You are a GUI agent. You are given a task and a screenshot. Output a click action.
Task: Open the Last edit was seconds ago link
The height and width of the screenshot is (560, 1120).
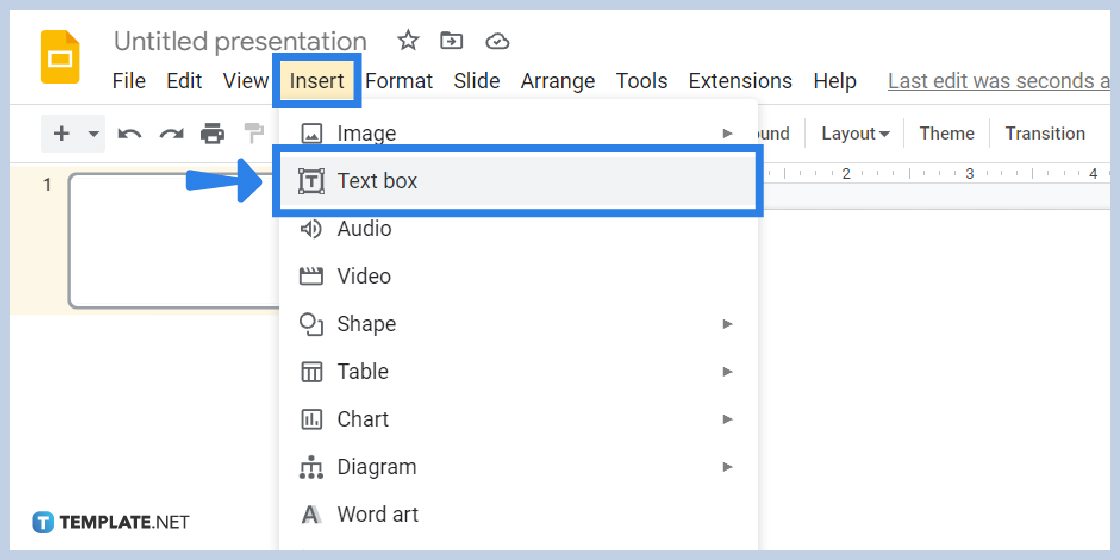click(x=999, y=81)
